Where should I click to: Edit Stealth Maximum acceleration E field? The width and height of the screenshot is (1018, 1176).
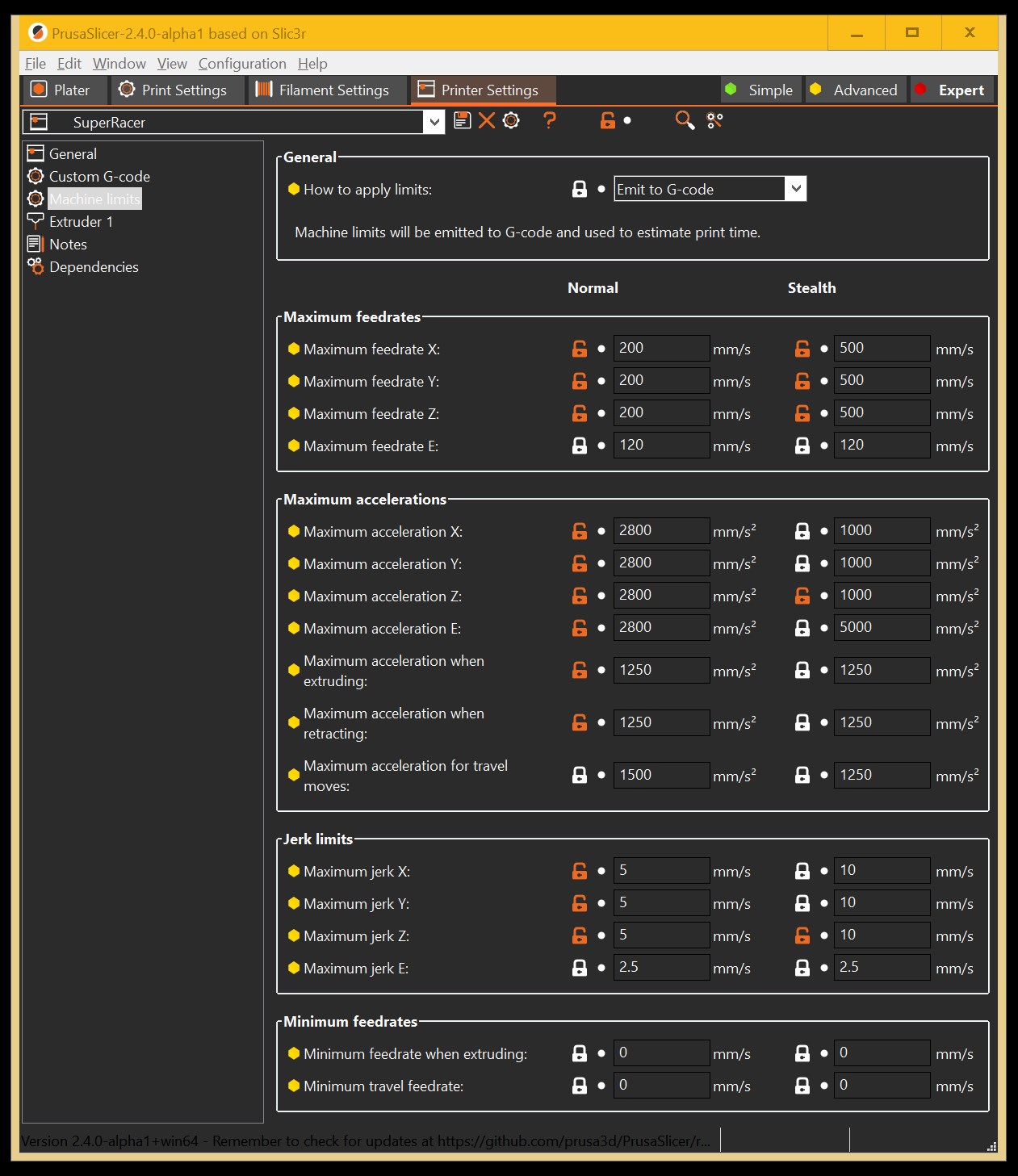(x=882, y=627)
